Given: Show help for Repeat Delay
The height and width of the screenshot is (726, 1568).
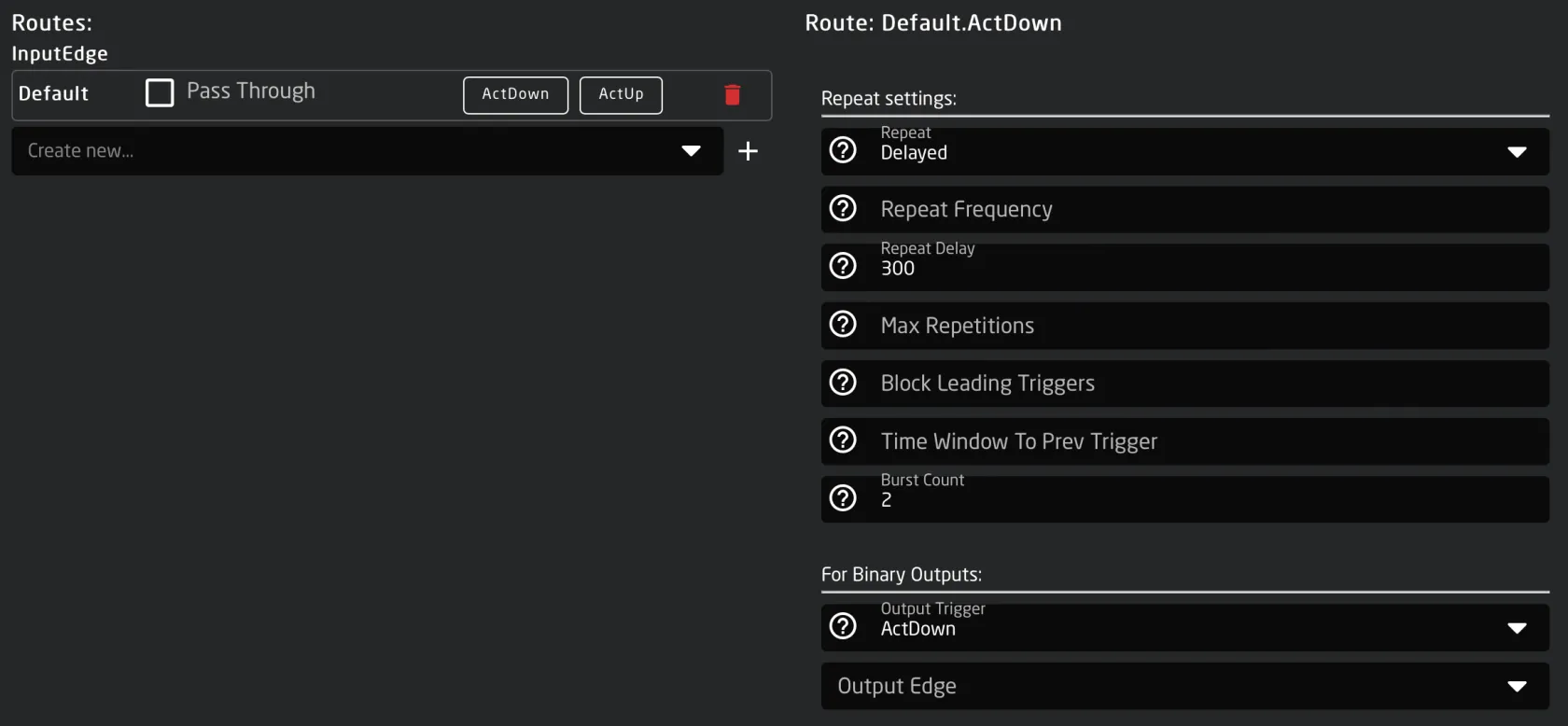Looking at the screenshot, I should point(843,266).
